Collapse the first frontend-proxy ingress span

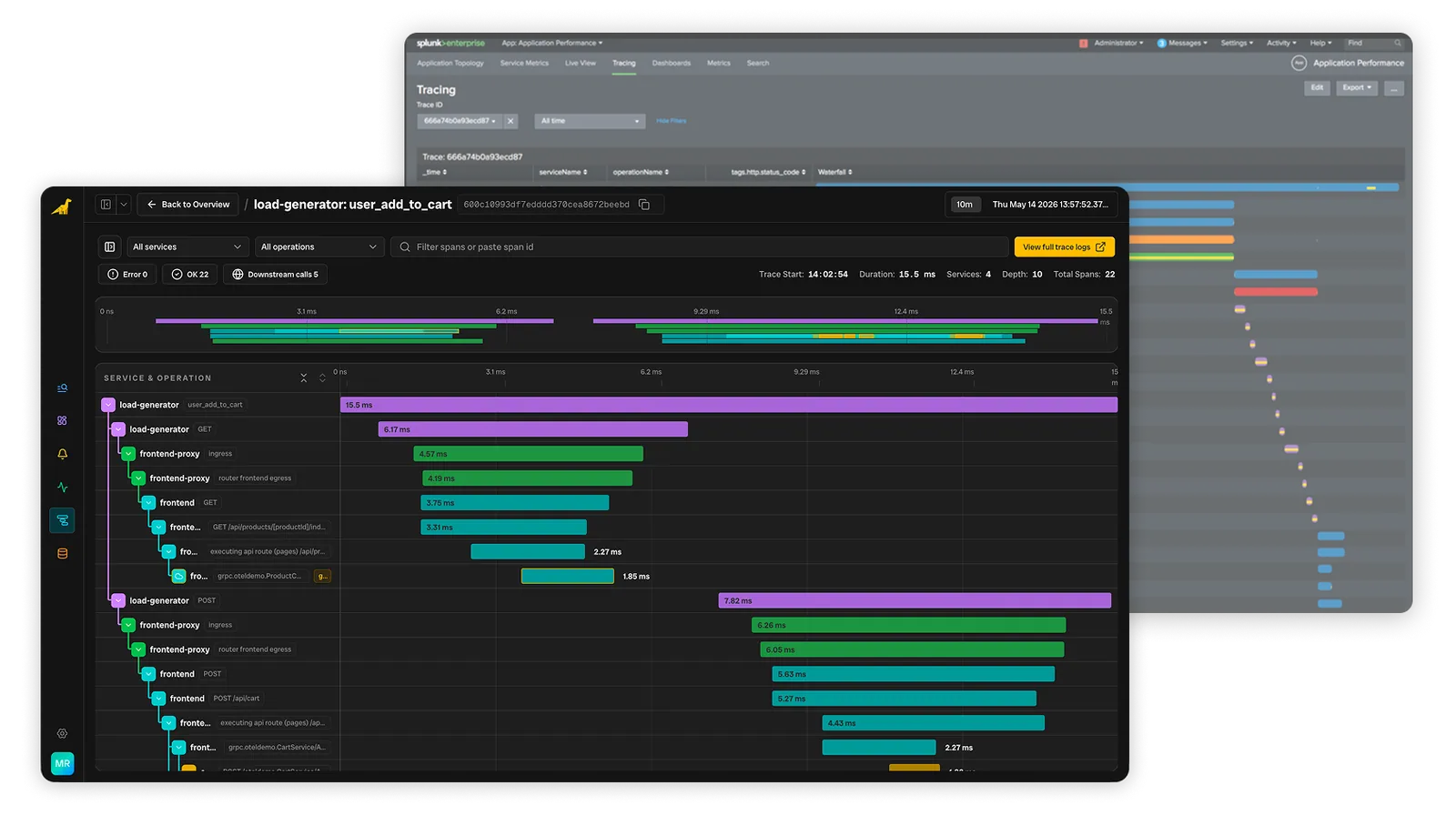128,453
